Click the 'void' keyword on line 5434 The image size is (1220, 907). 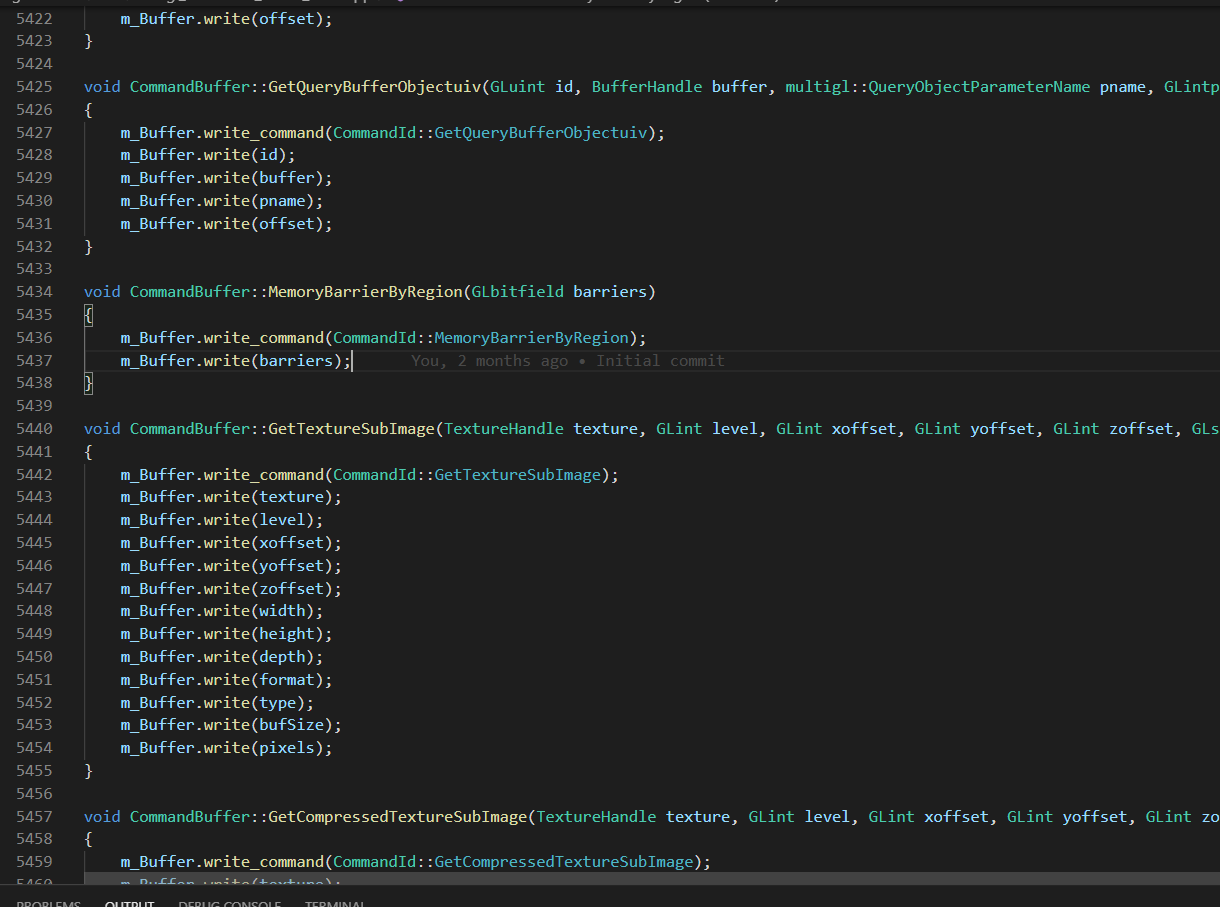point(102,292)
